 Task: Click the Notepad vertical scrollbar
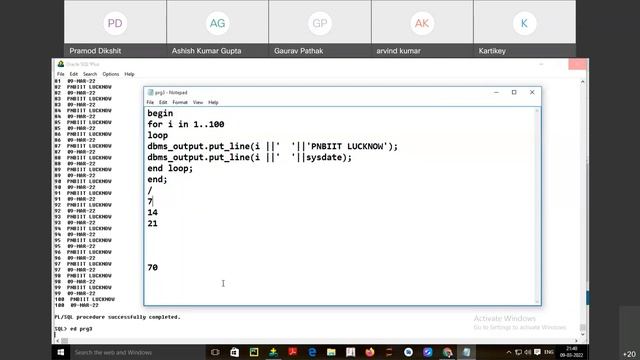tap(538, 206)
